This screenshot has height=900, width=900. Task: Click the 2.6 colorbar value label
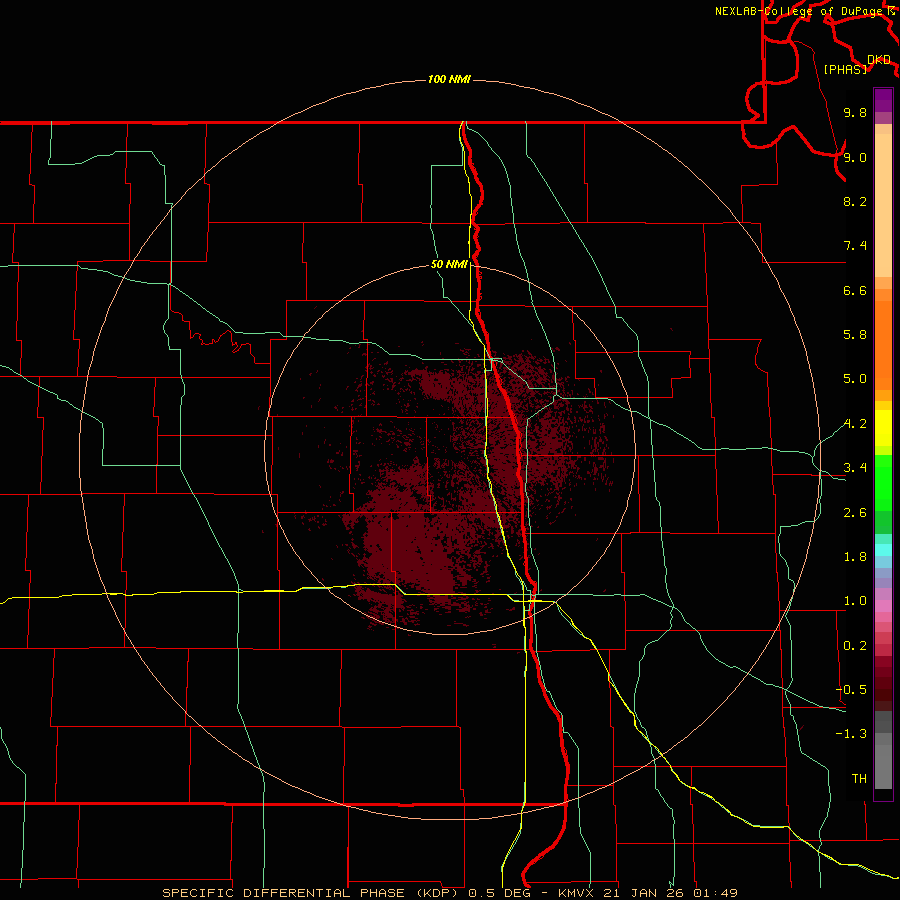point(855,513)
